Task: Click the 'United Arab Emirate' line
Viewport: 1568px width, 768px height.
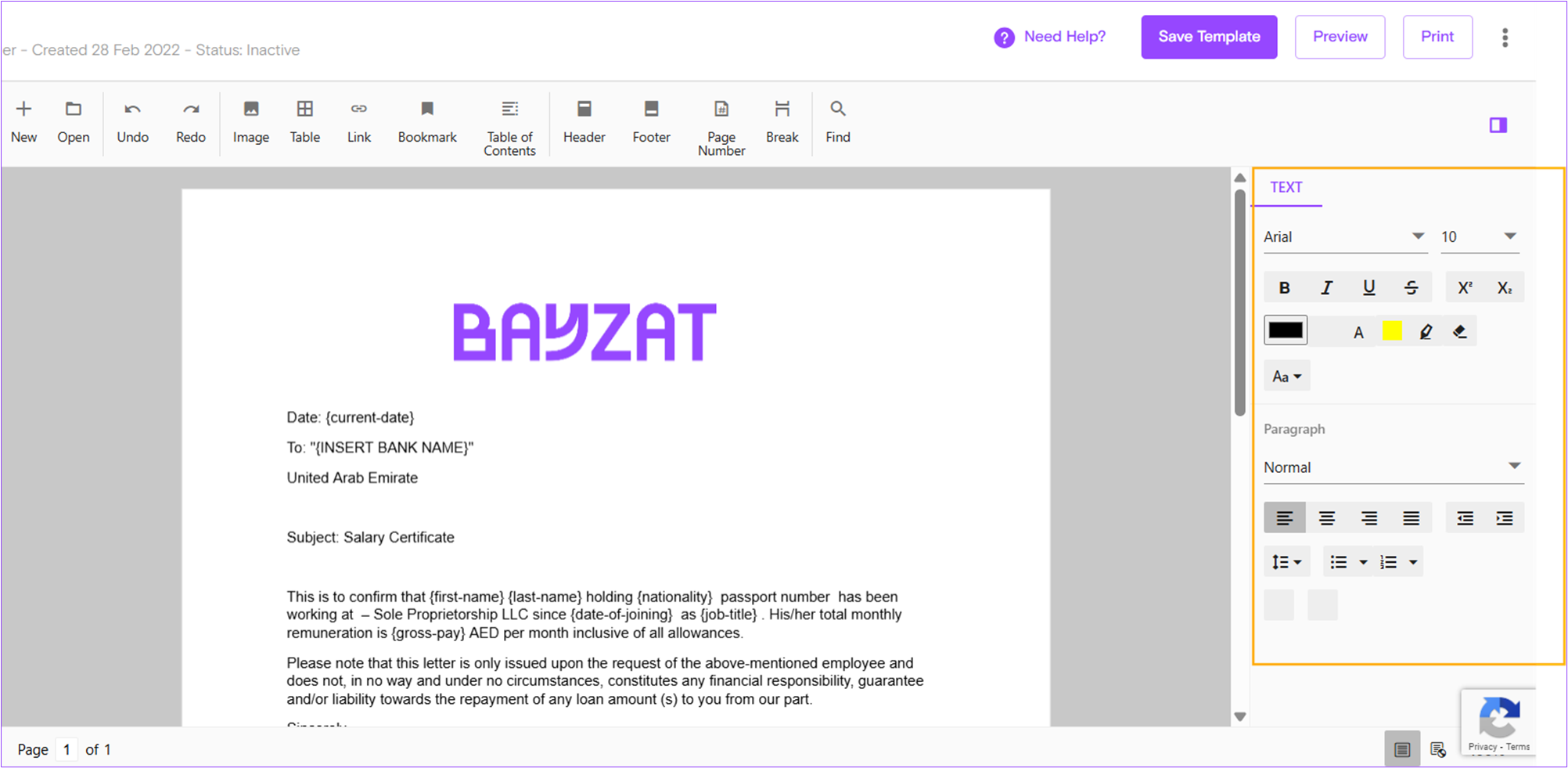Action: 352,478
